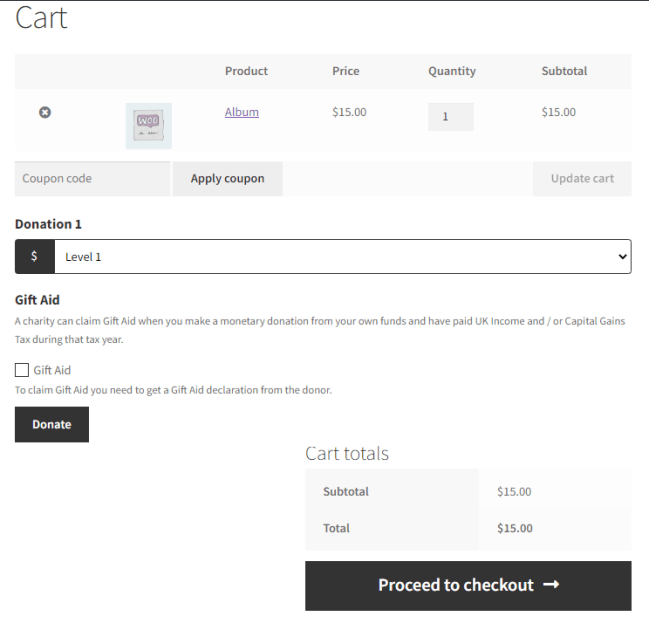Click the donation dropdown chevron arrow
Viewport: 649px width, 630px height.
click(x=622, y=257)
